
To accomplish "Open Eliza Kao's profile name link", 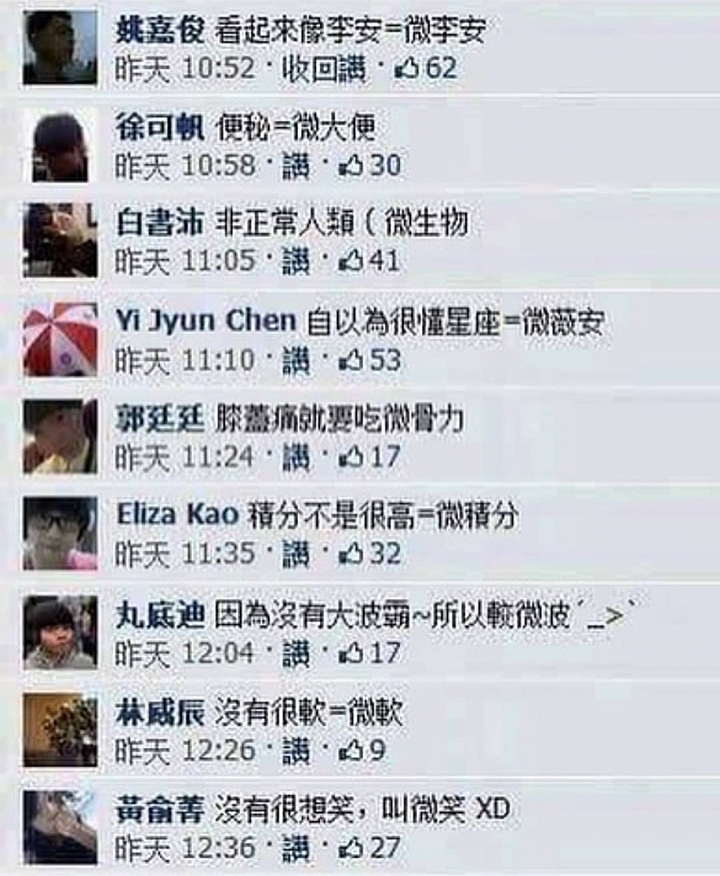I will [x=178, y=515].
